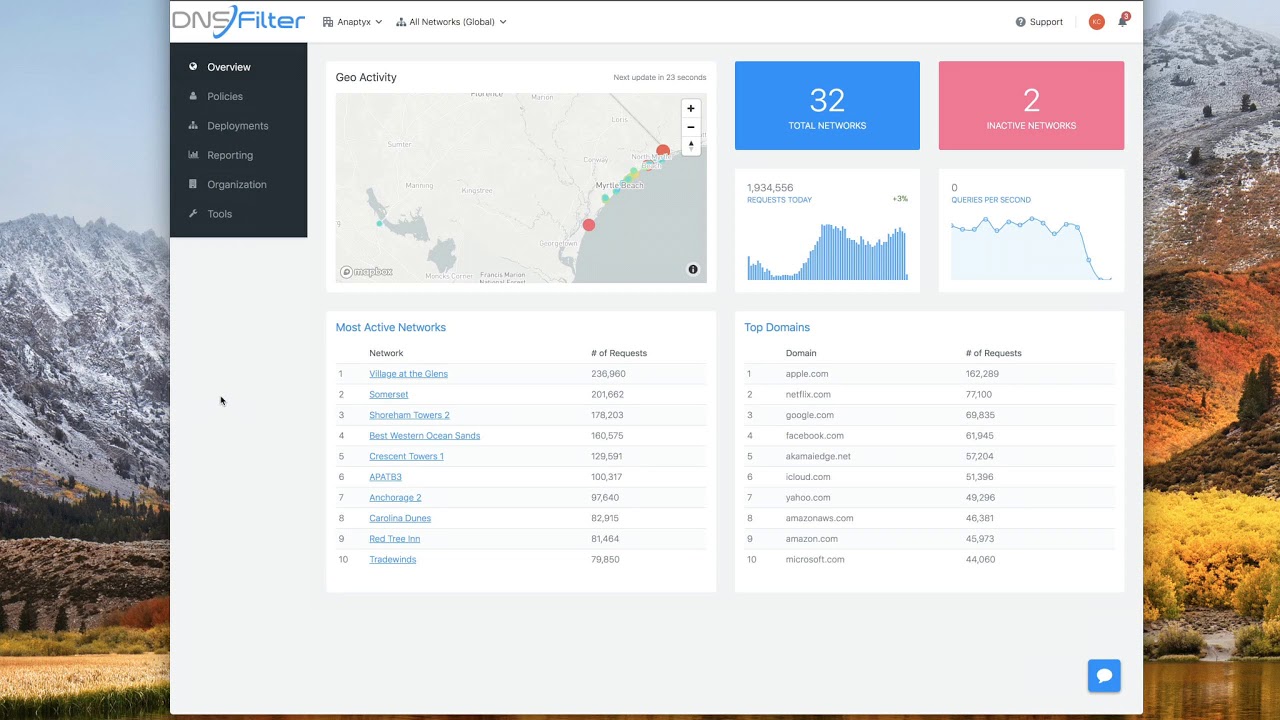The image size is (1280, 720).
Task: Zoom in on the Geo Activity map
Action: pos(690,109)
